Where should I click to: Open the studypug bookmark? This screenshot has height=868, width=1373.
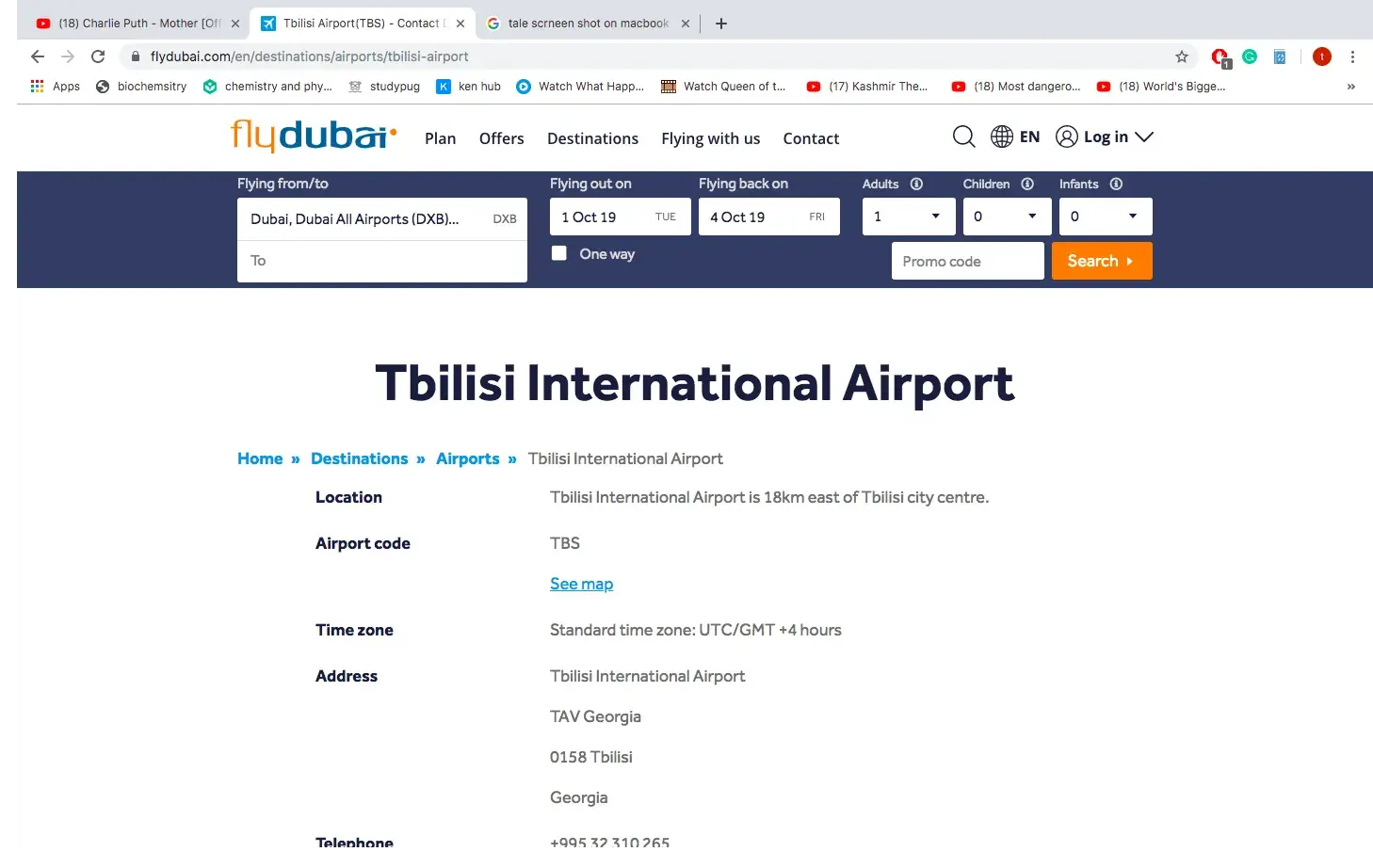point(384,87)
